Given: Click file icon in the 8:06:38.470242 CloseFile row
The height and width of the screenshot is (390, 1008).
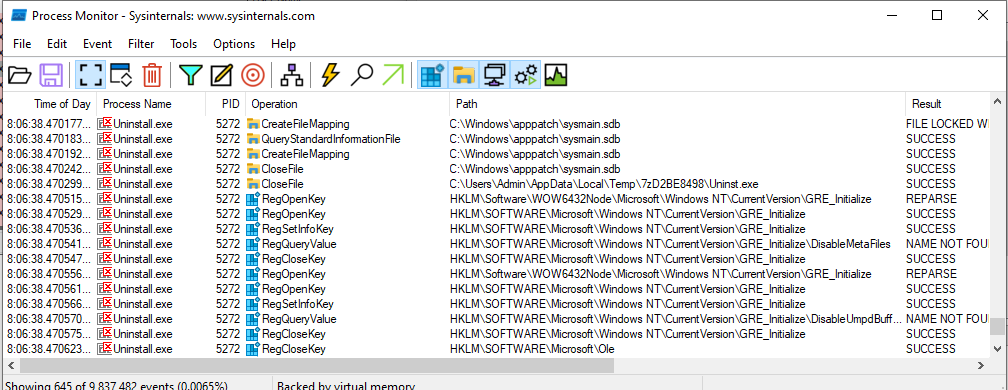Looking at the screenshot, I should (253, 169).
